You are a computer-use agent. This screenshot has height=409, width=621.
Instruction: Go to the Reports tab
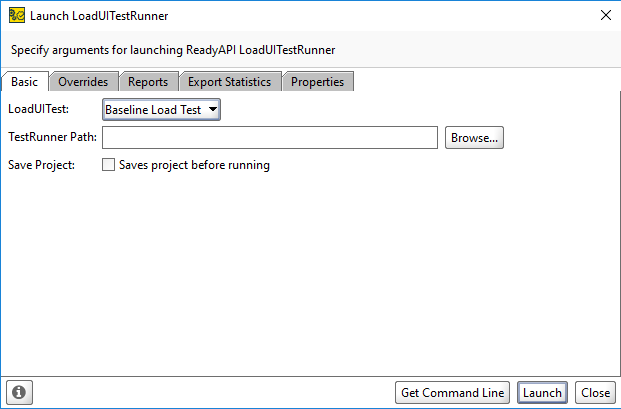click(148, 82)
